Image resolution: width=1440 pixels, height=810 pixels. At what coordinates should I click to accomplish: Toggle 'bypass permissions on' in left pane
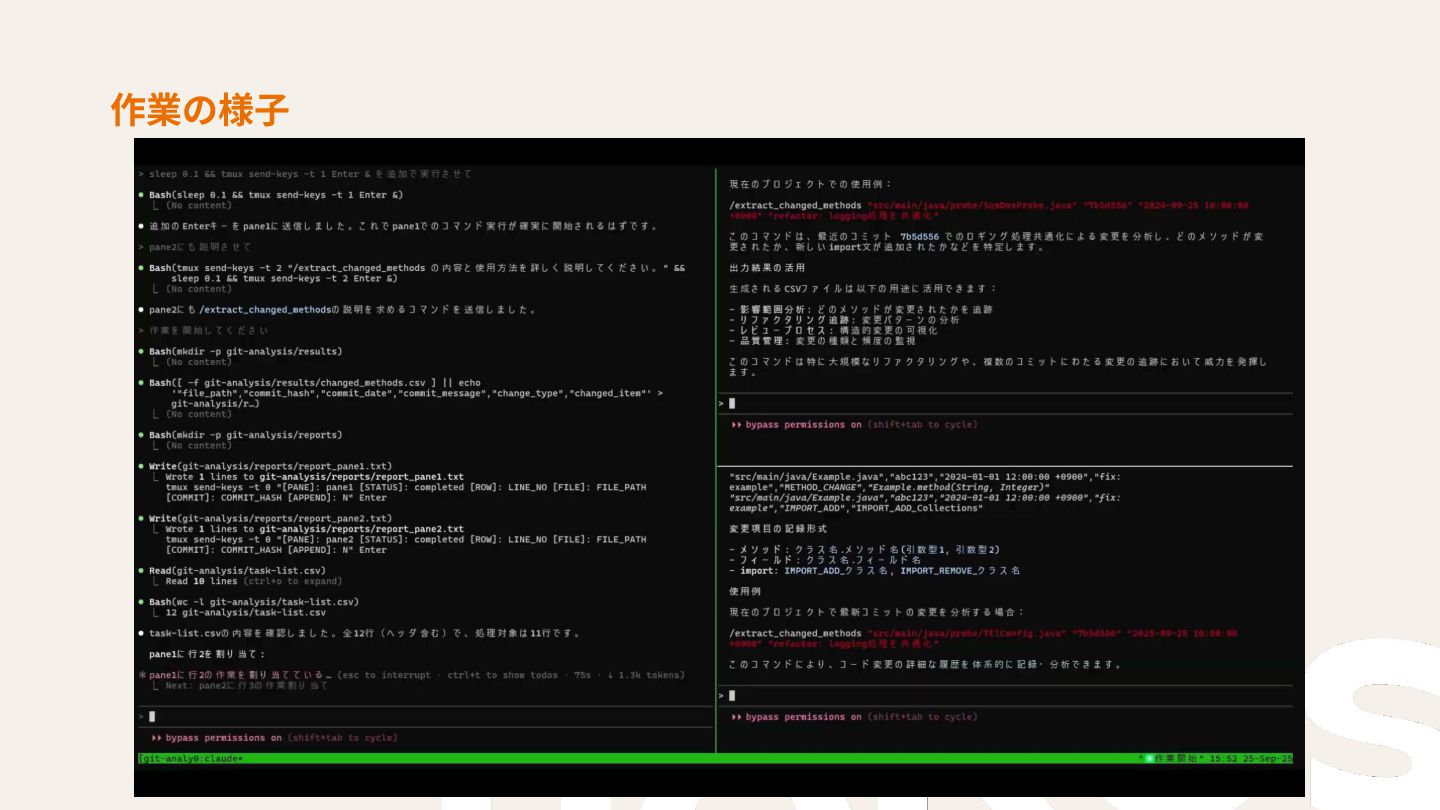point(274,738)
